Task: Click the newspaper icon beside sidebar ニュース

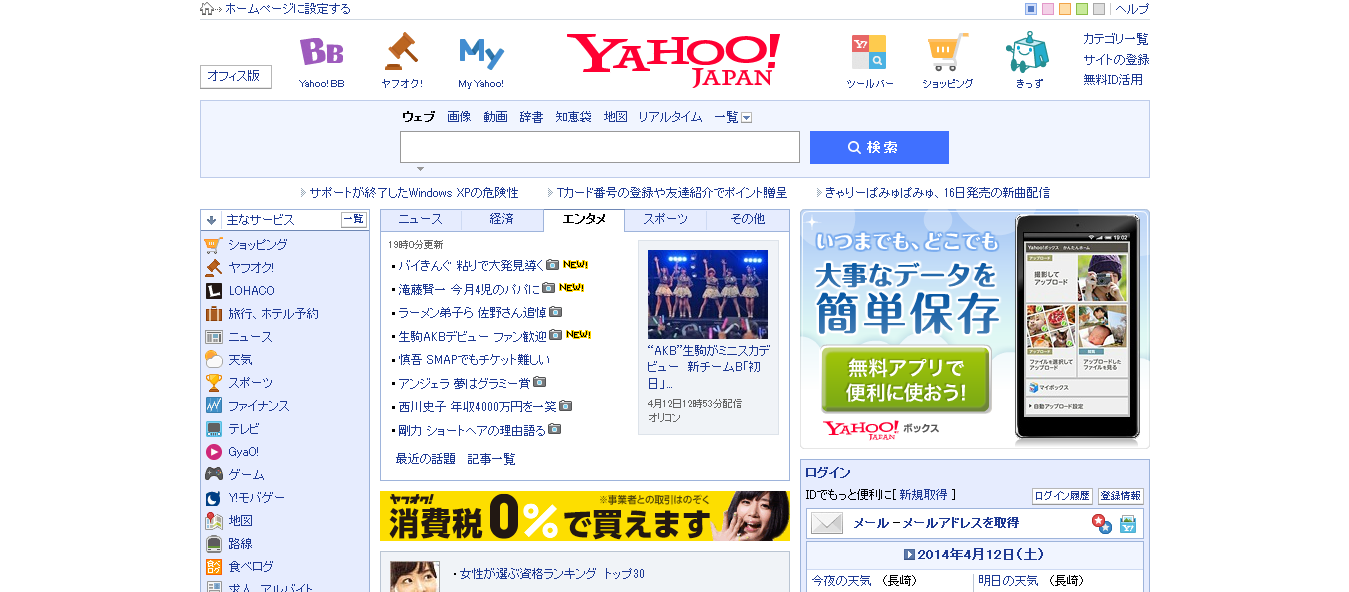Action: coord(213,337)
